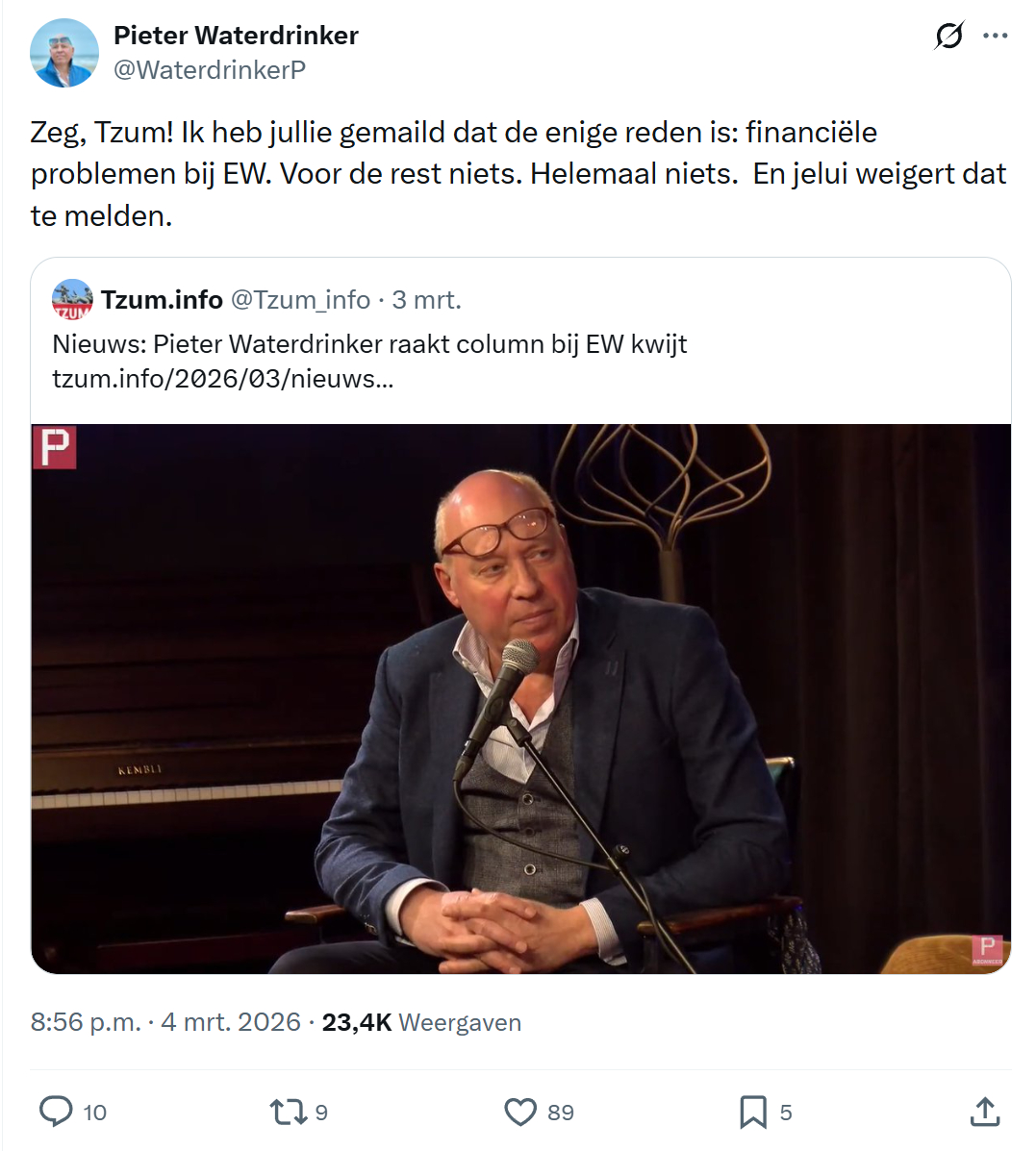
Task: Open the share upload icon
Action: point(985,1112)
